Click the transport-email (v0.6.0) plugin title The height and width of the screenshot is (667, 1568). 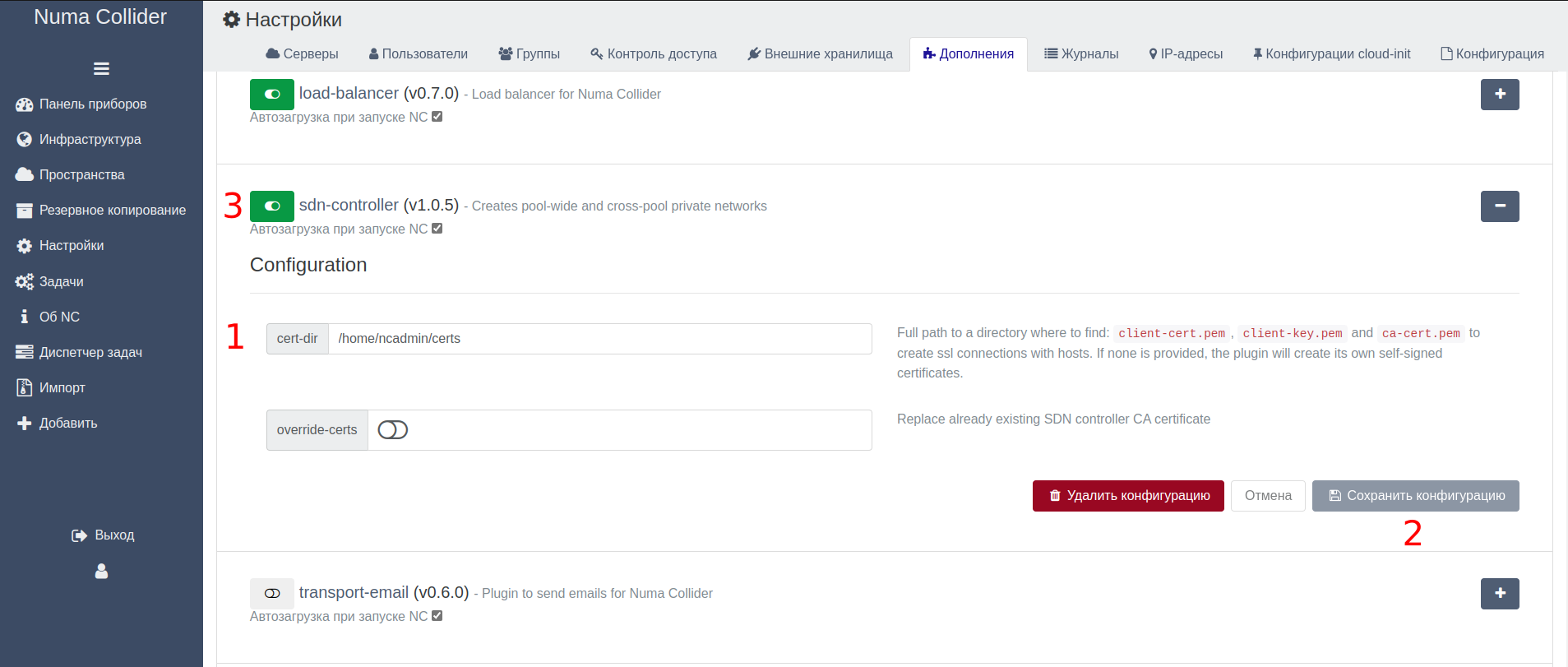384,593
